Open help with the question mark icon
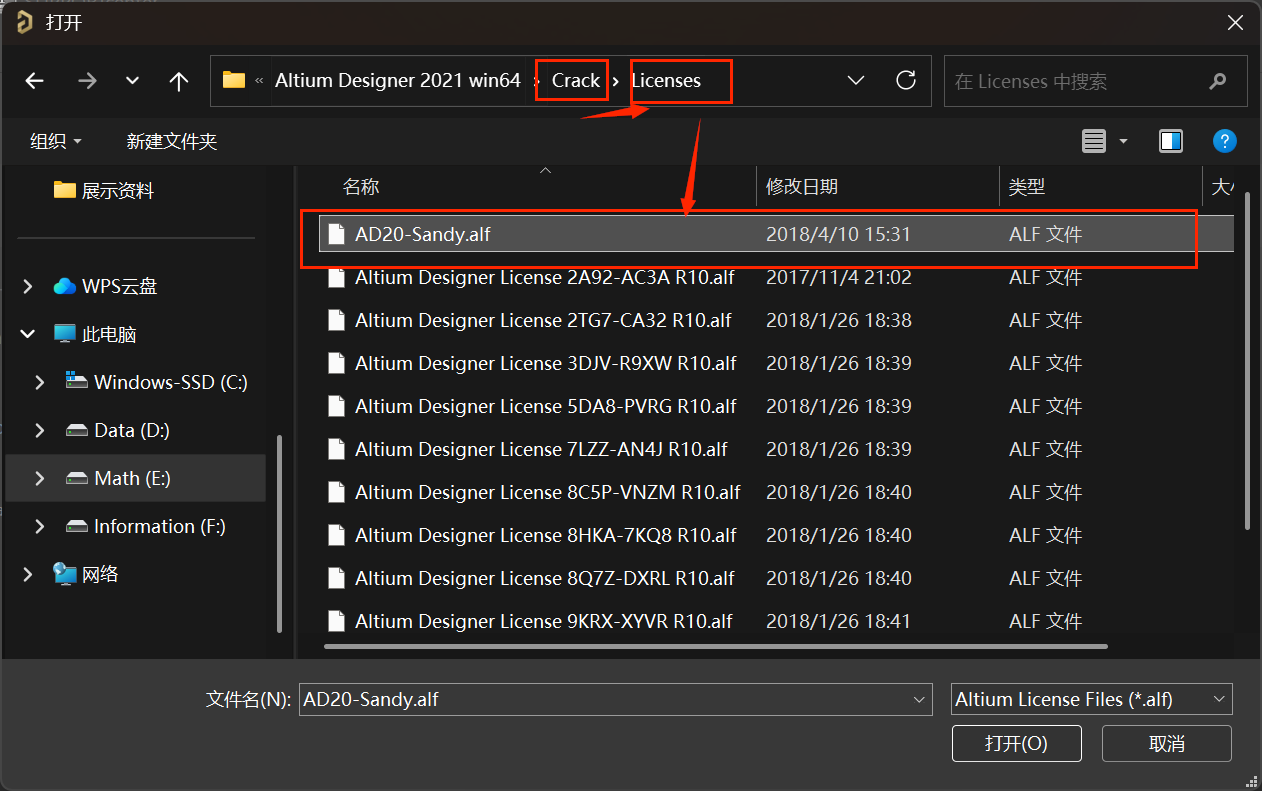The image size is (1262, 791). pos(1225,141)
